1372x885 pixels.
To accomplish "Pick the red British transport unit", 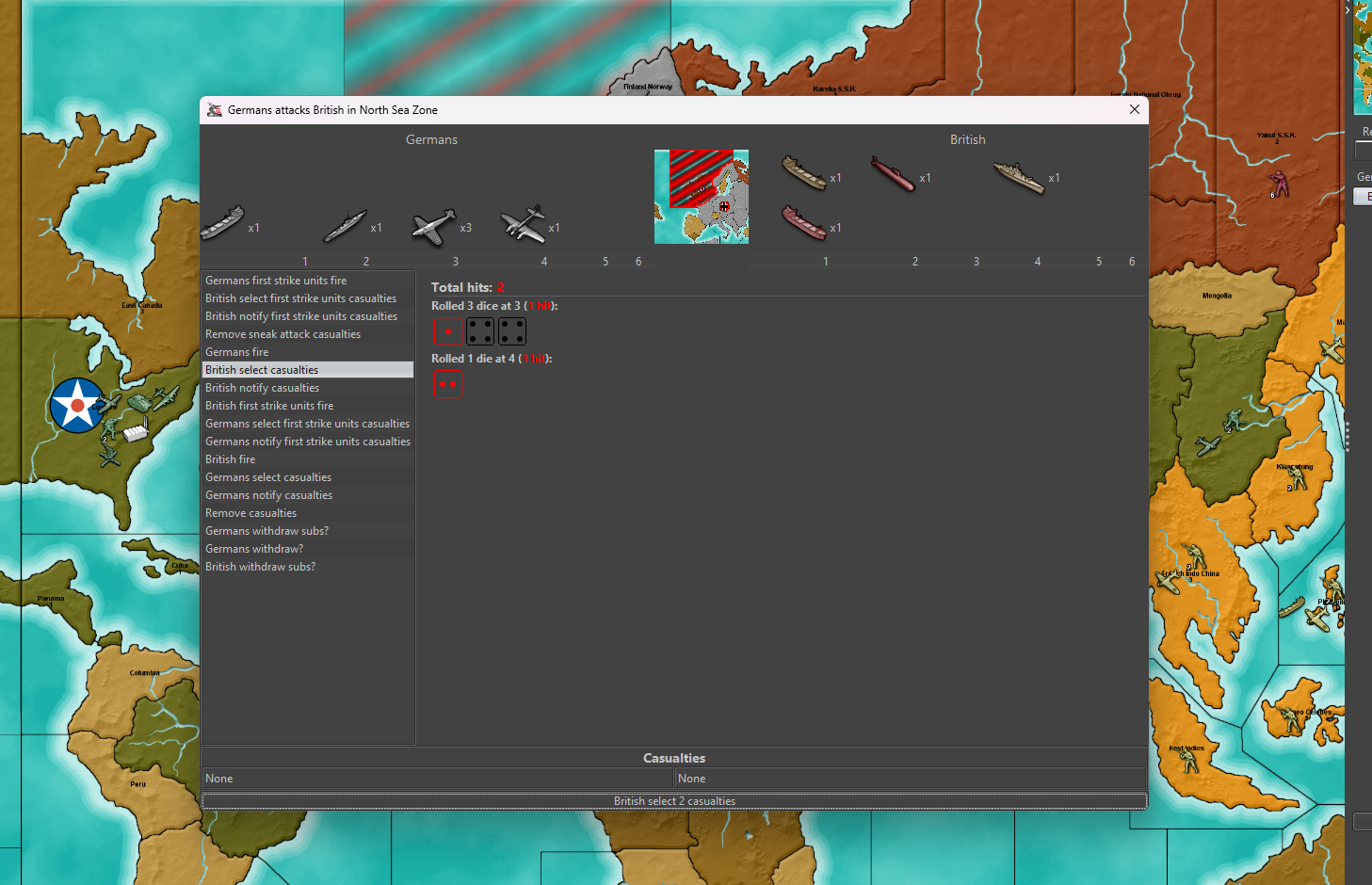I will point(804,223).
